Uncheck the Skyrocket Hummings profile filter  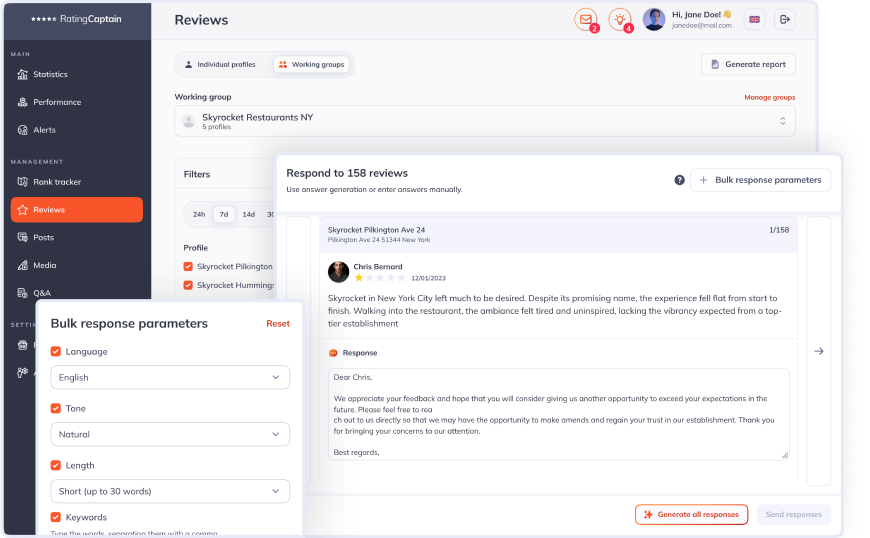coord(188,285)
